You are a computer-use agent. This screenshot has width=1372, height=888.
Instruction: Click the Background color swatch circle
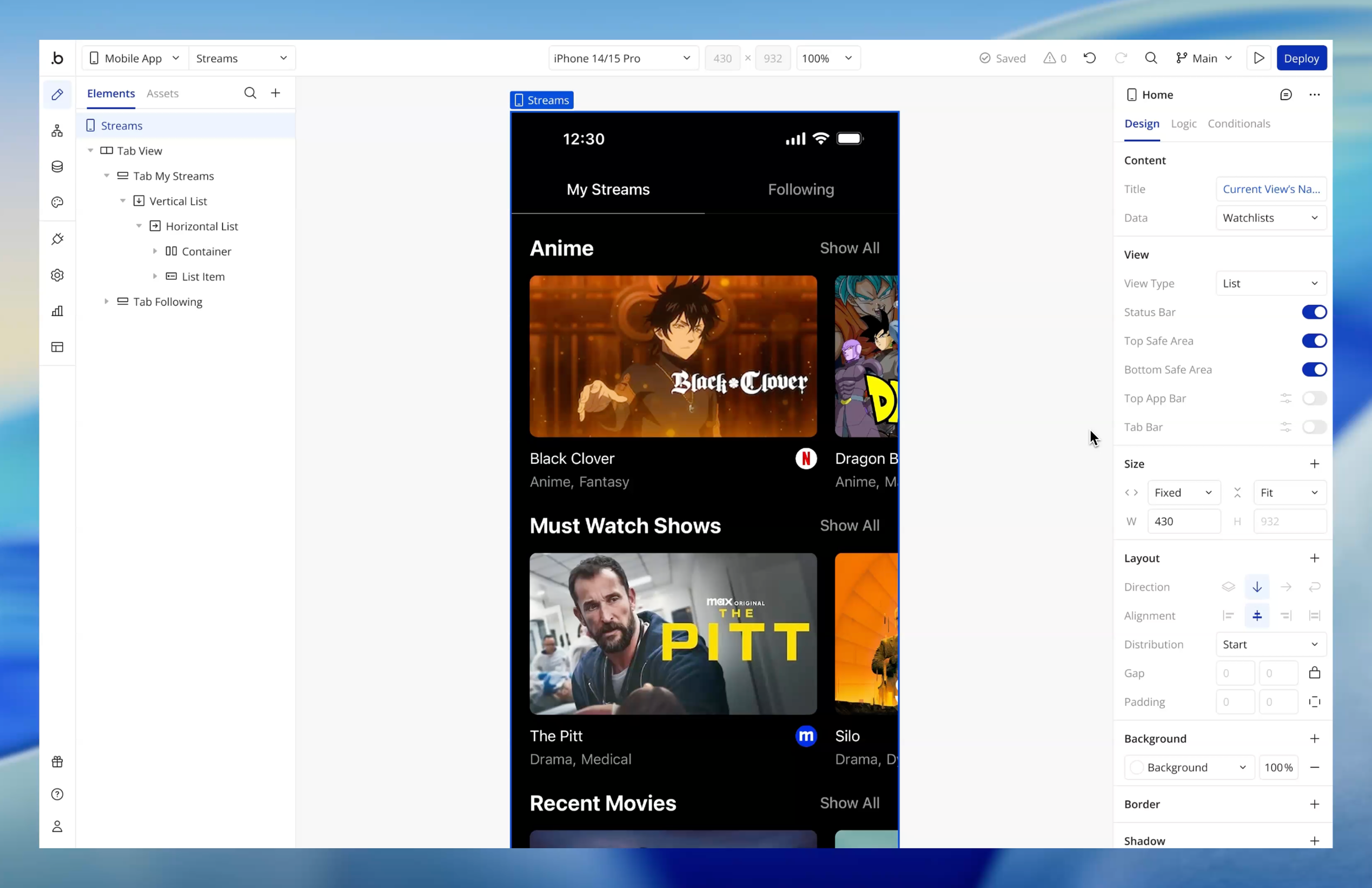click(1136, 768)
